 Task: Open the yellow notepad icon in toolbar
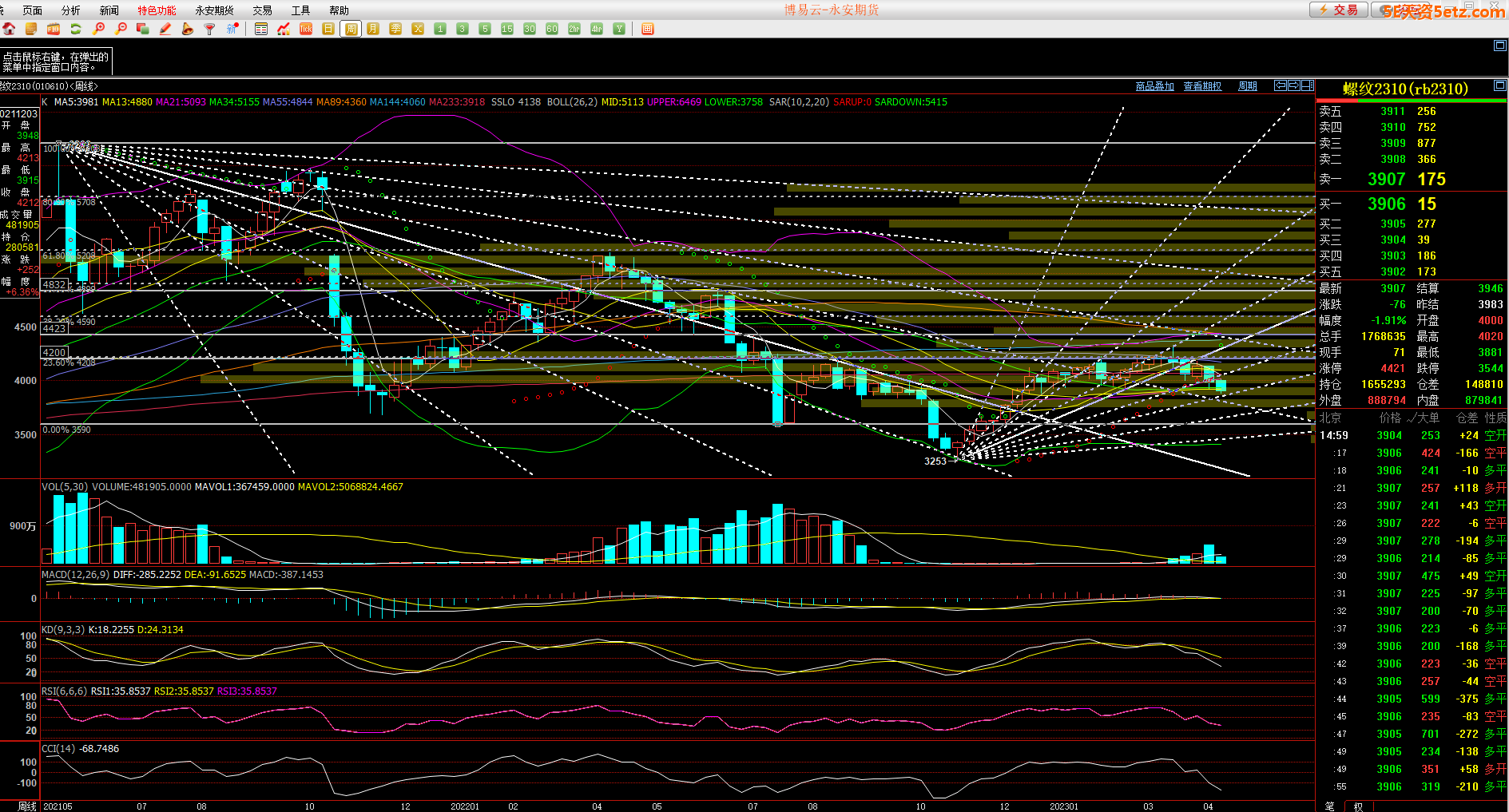coord(31,29)
